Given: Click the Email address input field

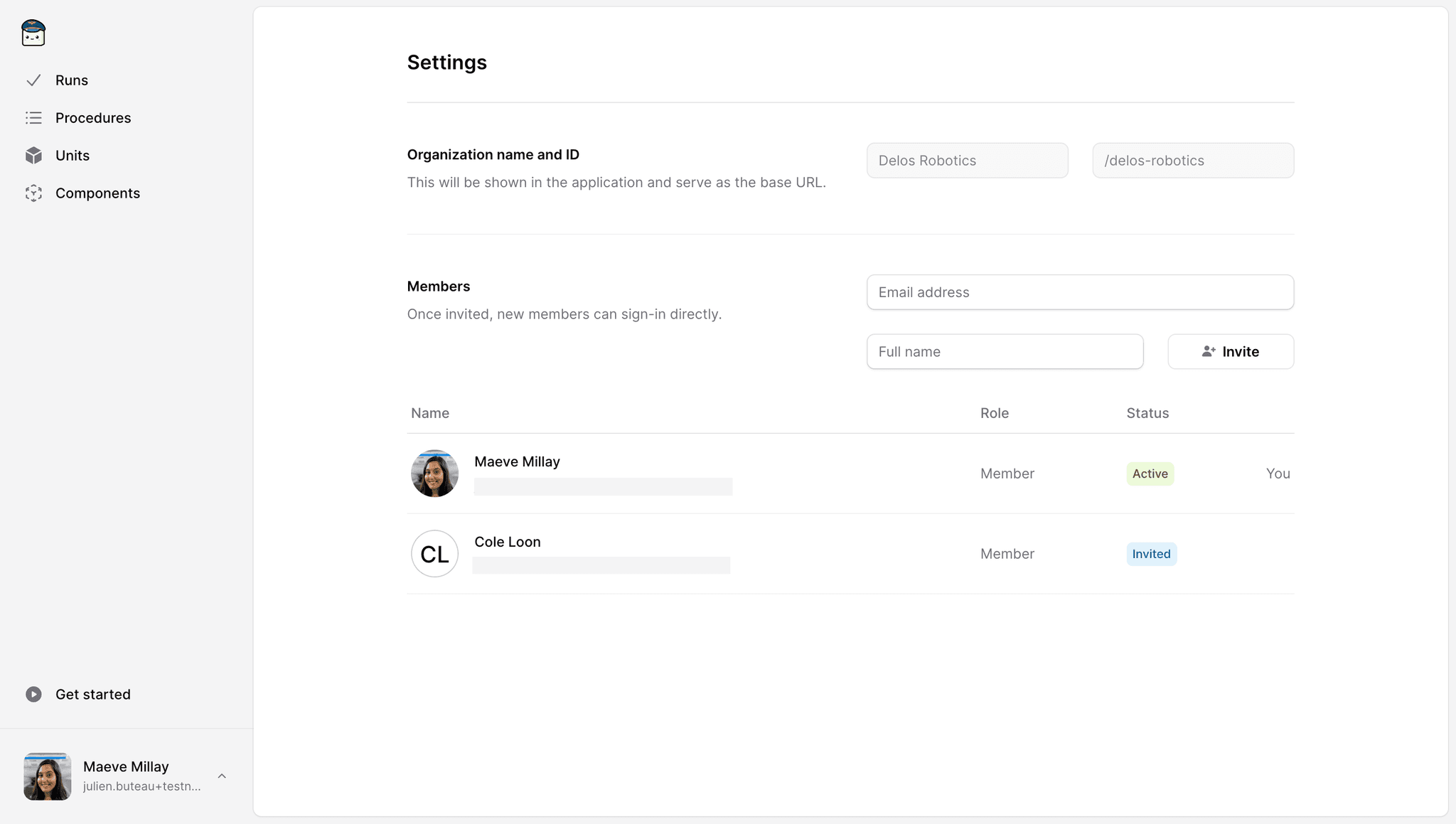Looking at the screenshot, I should 1080,292.
